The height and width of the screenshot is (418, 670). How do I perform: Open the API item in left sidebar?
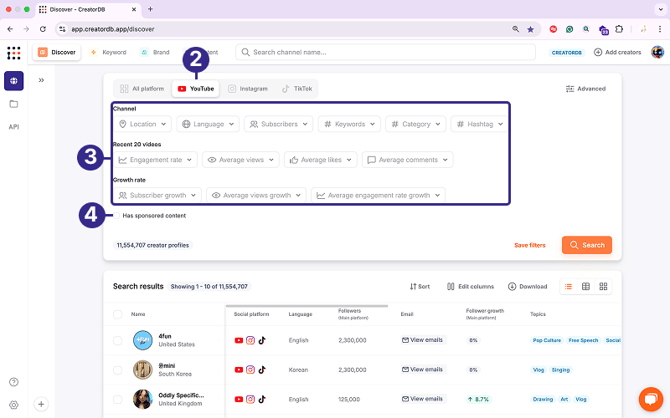click(14, 127)
